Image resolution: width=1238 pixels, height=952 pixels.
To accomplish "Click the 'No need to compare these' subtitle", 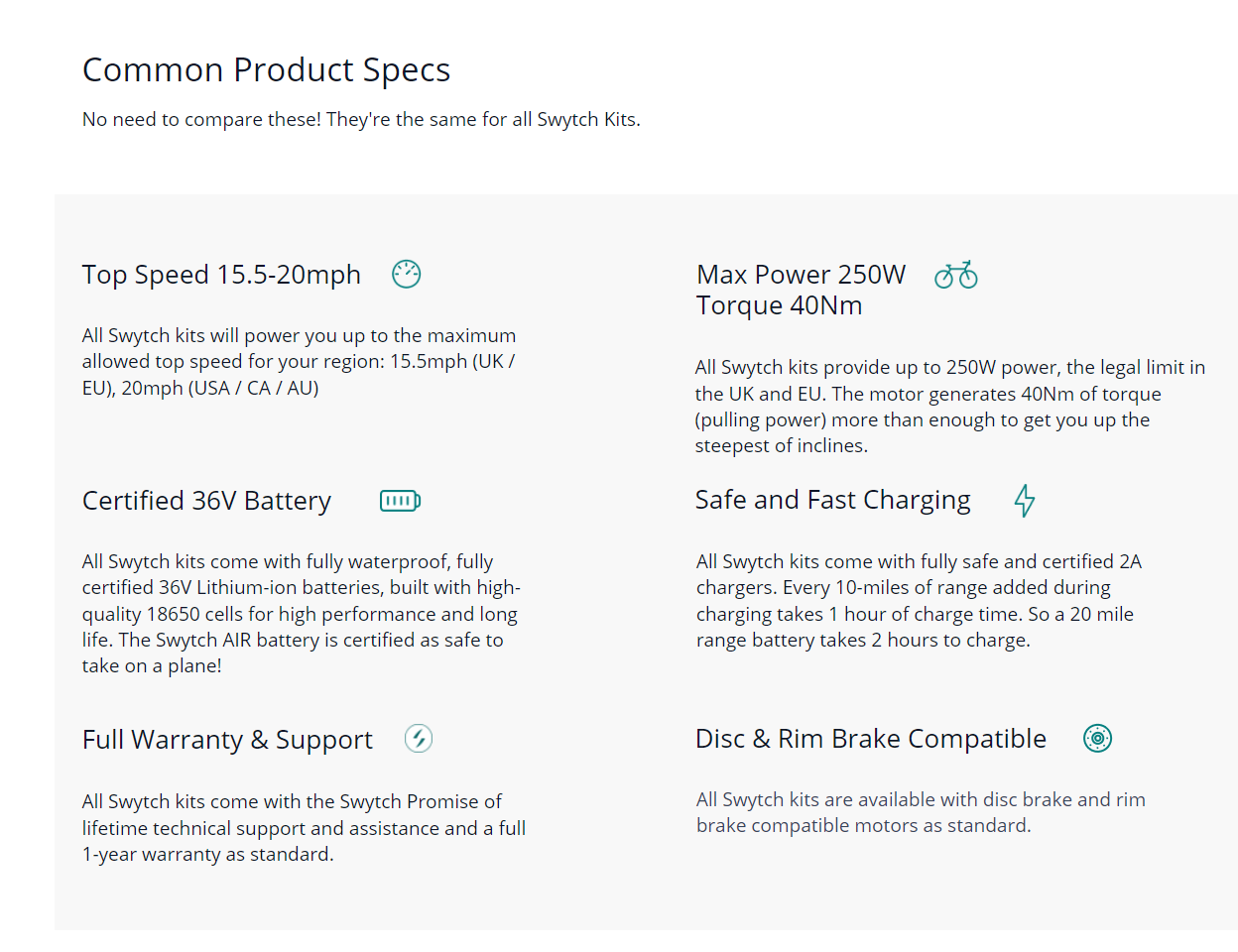I will [x=361, y=120].
